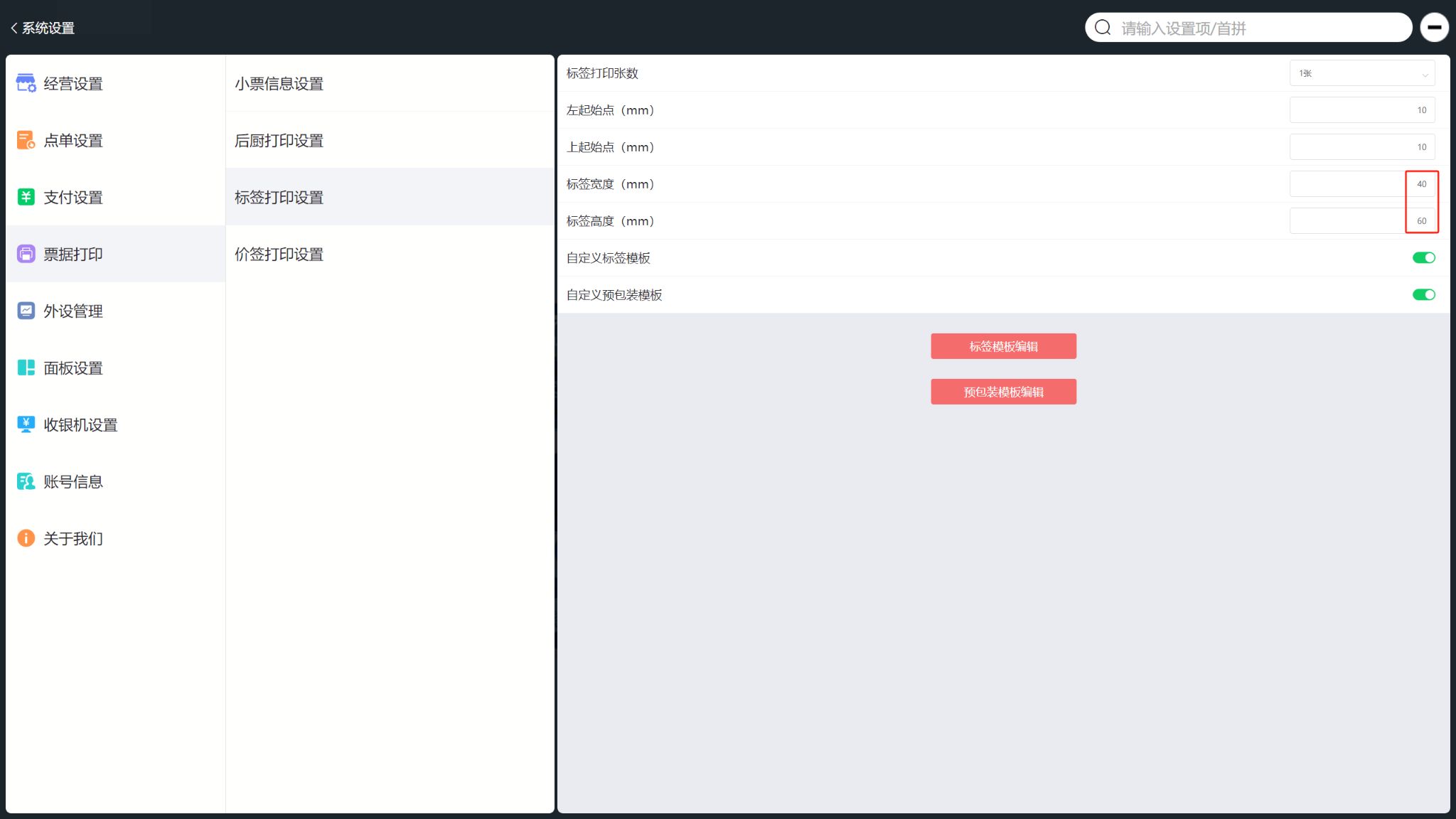Click the 账号信息 account icon
Viewport: 1456px width, 819px height.
coord(26,481)
